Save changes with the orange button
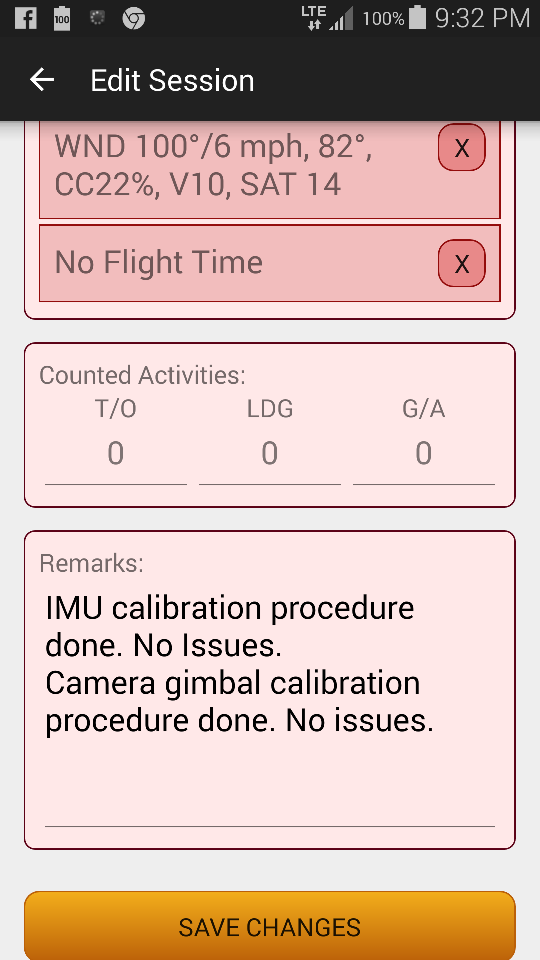Image resolution: width=540 pixels, height=960 pixels. click(270, 926)
